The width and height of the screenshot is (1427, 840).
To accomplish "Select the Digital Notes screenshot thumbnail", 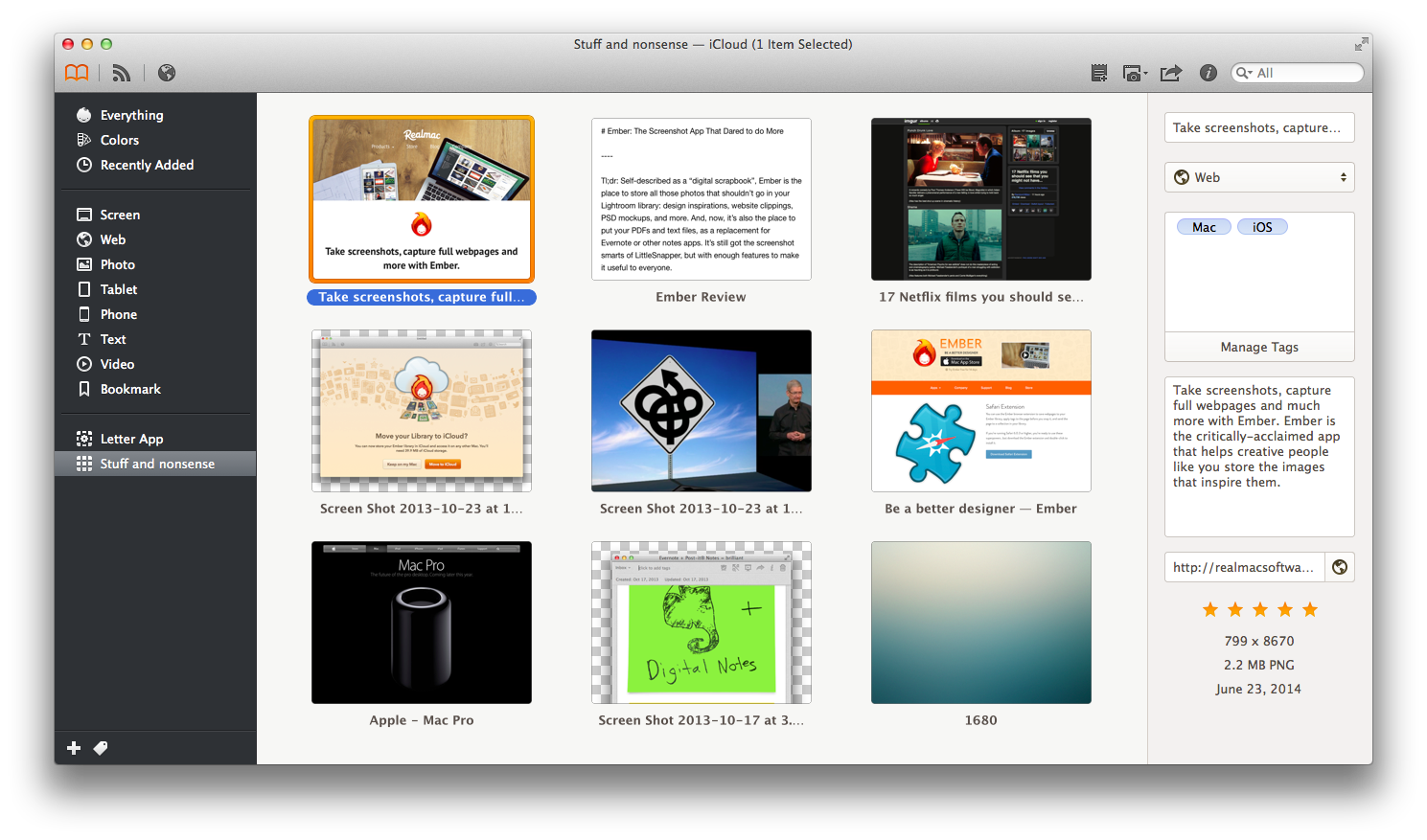I will (702, 623).
